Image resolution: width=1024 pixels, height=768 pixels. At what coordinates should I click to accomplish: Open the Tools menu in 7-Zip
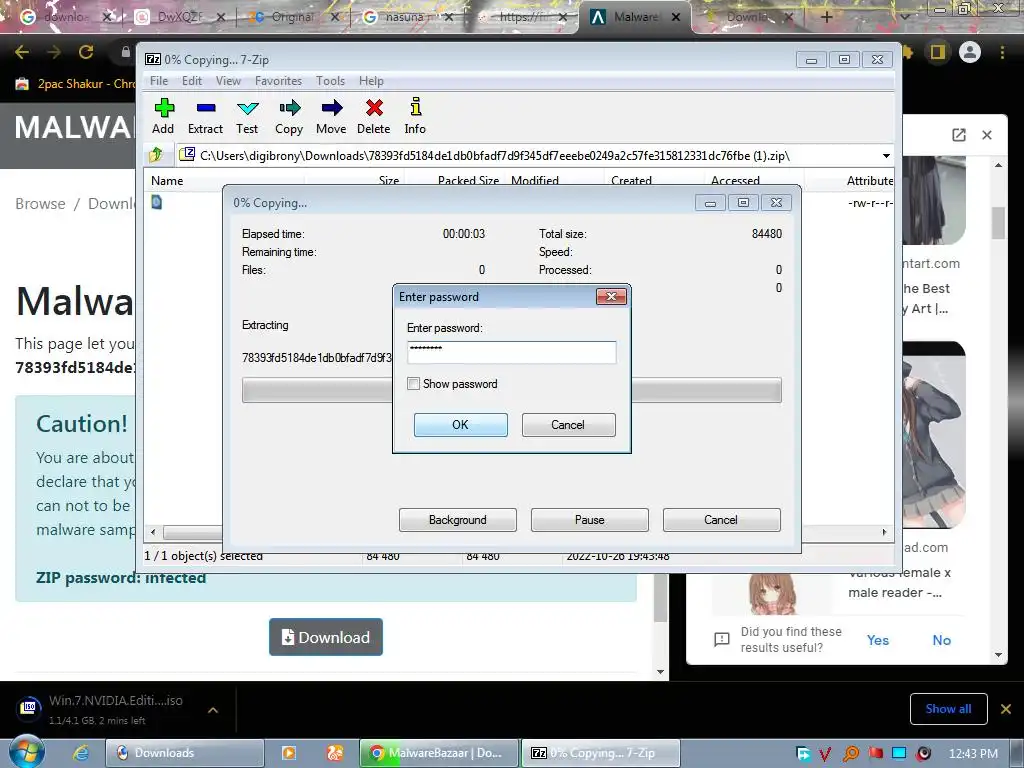tap(330, 80)
